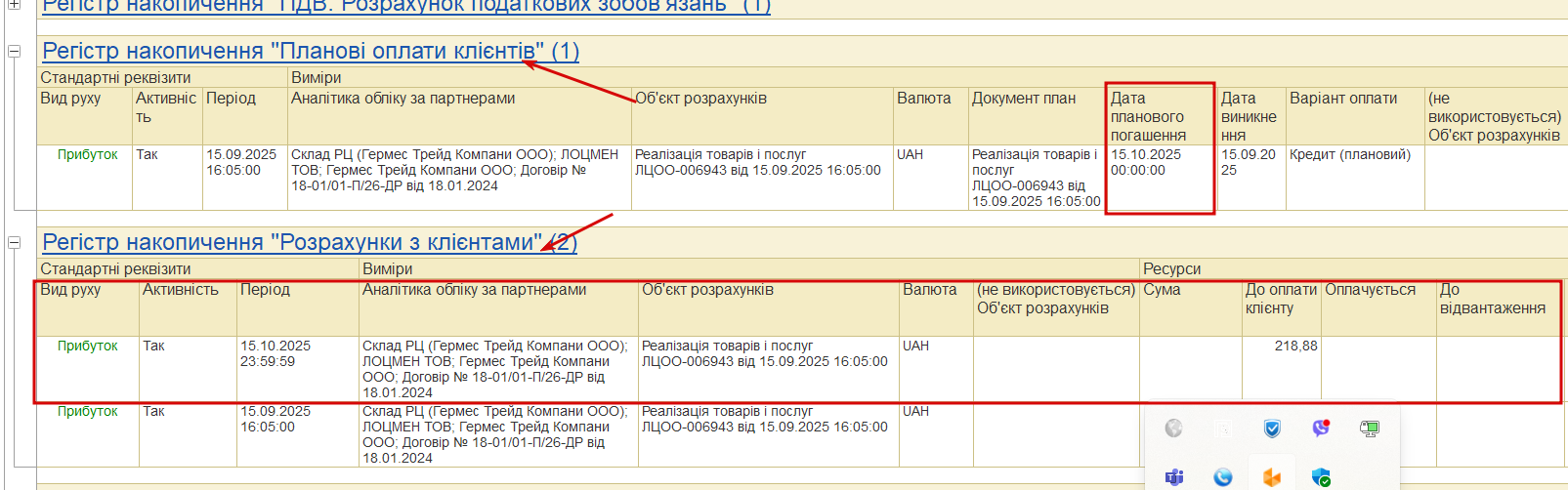Click "Сума" column header
The width and height of the screenshot is (1568, 490).
pyautogui.click(x=1191, y=307)
